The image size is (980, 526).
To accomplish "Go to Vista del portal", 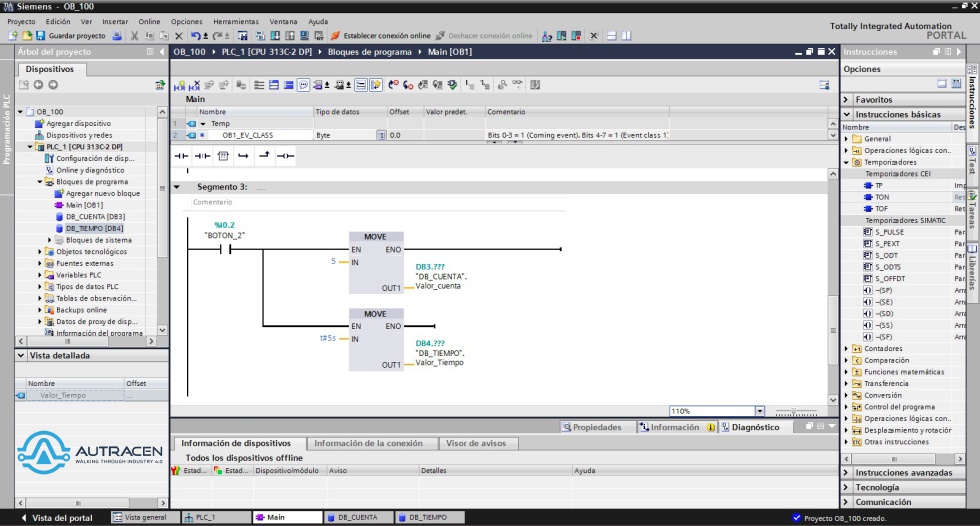I will coord(57,518).
